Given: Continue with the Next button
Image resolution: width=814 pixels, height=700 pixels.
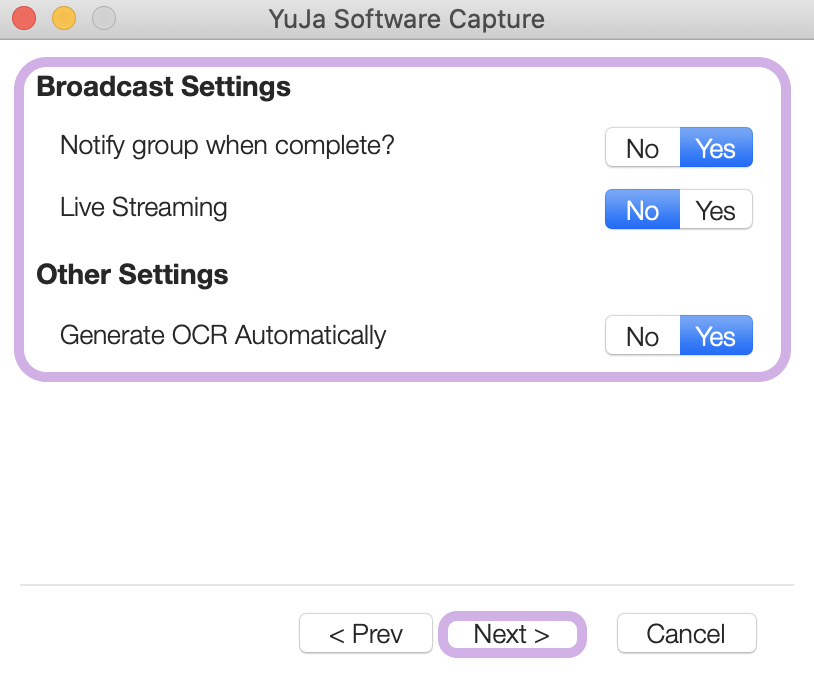Looking at the screenshot, I should click(x=512, y=634).
